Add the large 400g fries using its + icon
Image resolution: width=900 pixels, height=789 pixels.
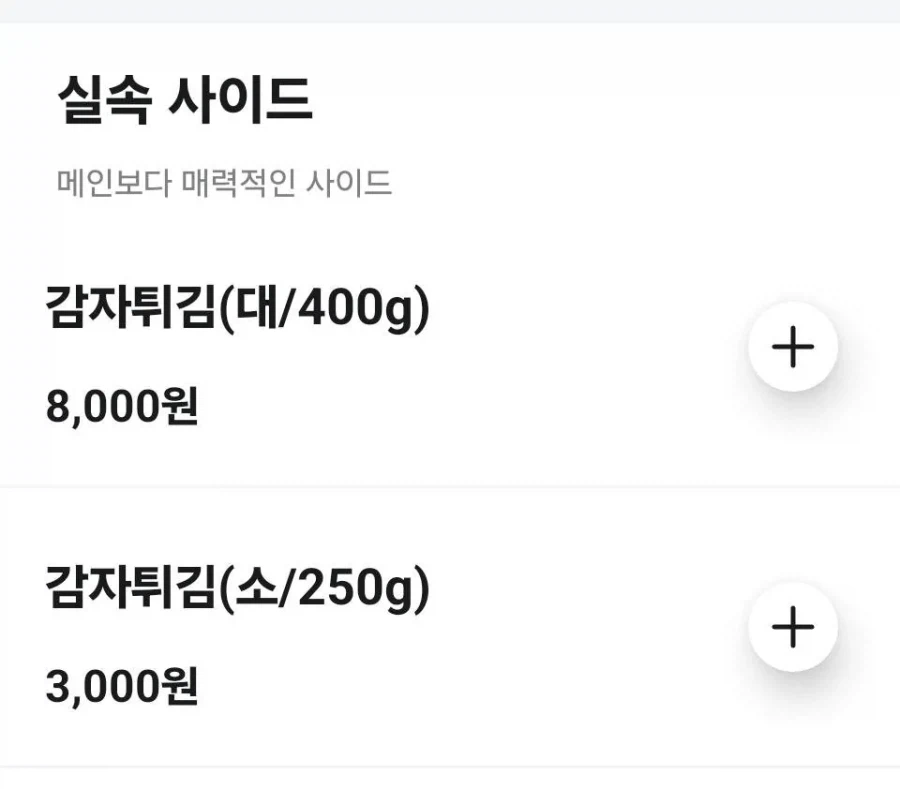793,348
